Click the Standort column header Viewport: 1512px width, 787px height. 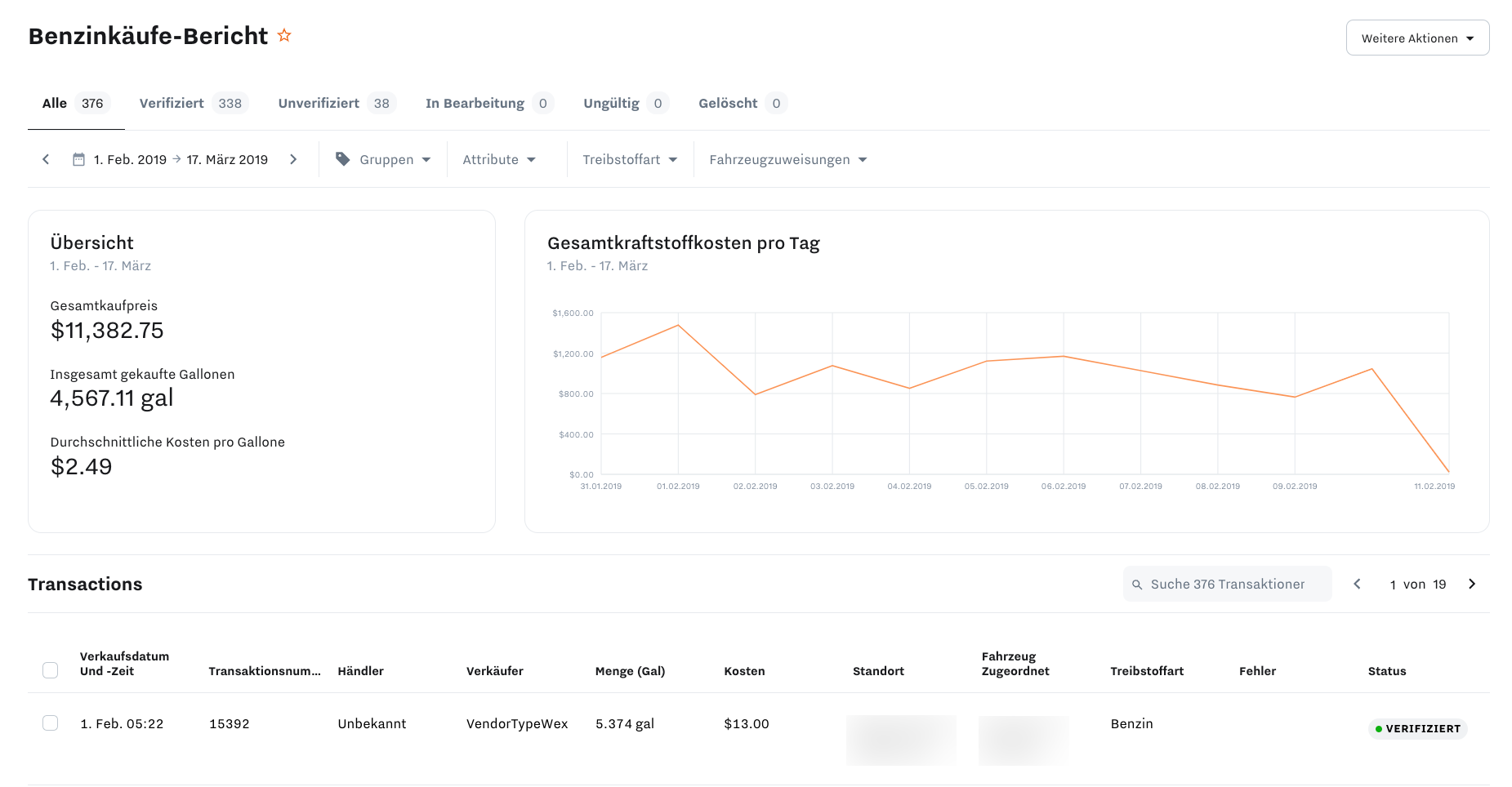click(878, 671)
